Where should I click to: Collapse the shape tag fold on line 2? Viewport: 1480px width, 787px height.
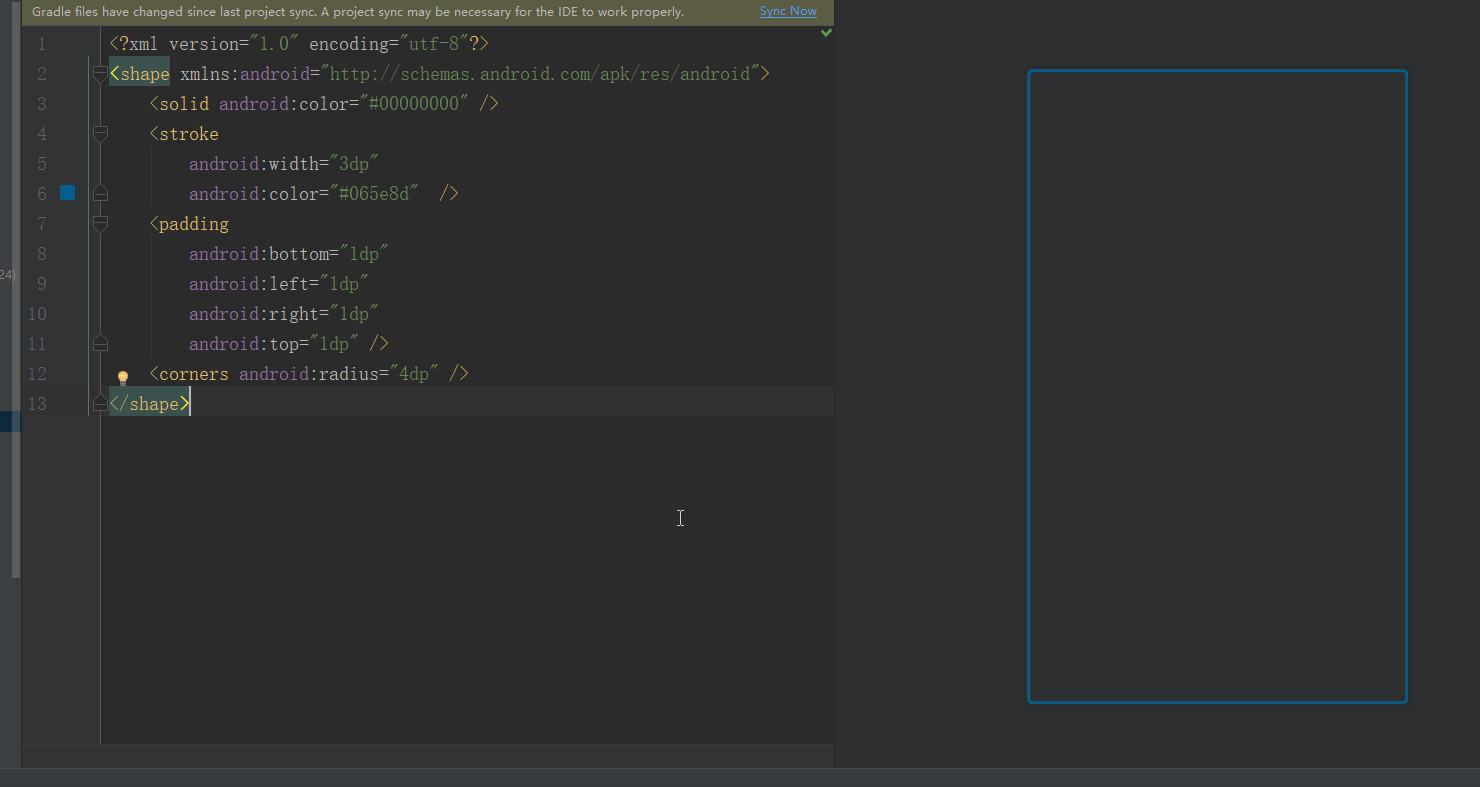click(x=100, y=73)
